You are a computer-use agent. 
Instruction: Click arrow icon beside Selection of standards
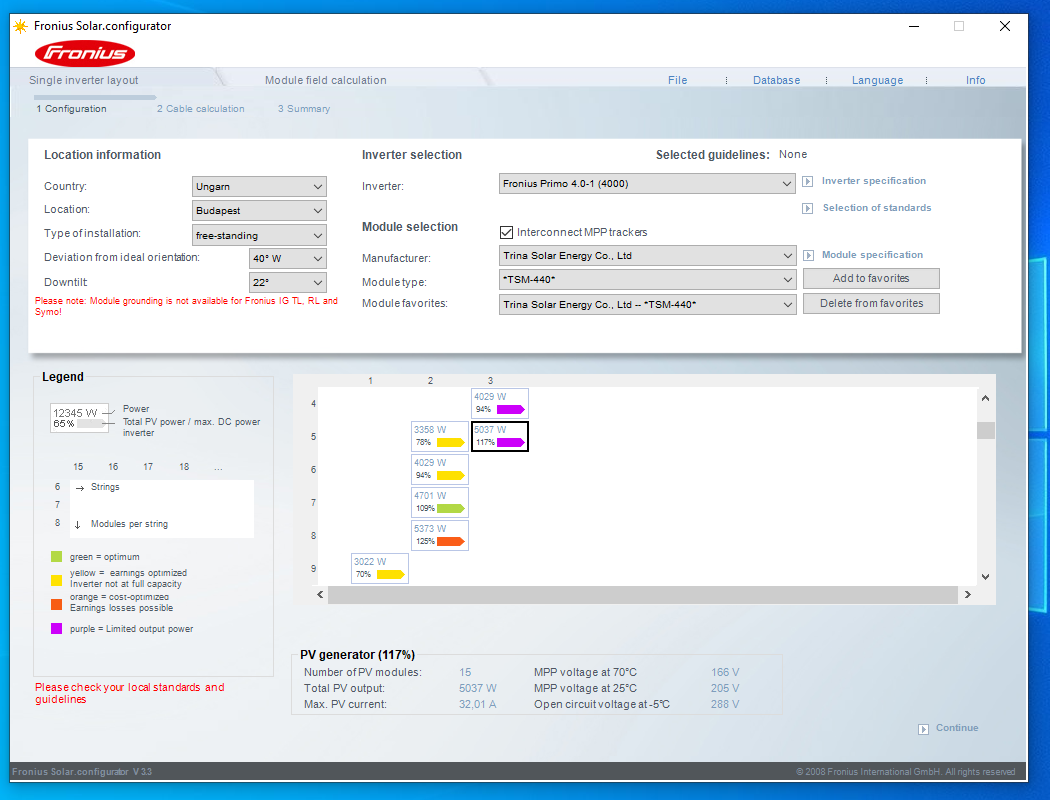click(x=808, y=209)
